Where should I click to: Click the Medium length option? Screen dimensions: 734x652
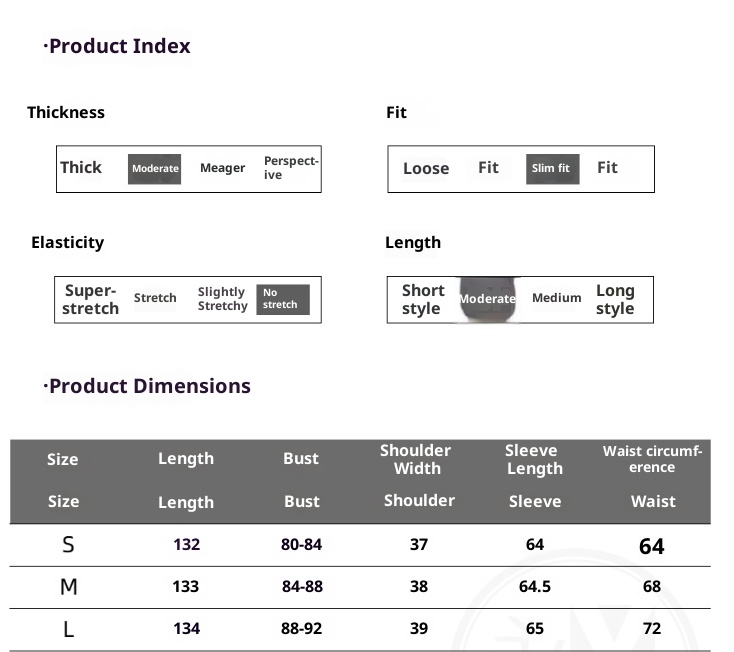point(556,298)
